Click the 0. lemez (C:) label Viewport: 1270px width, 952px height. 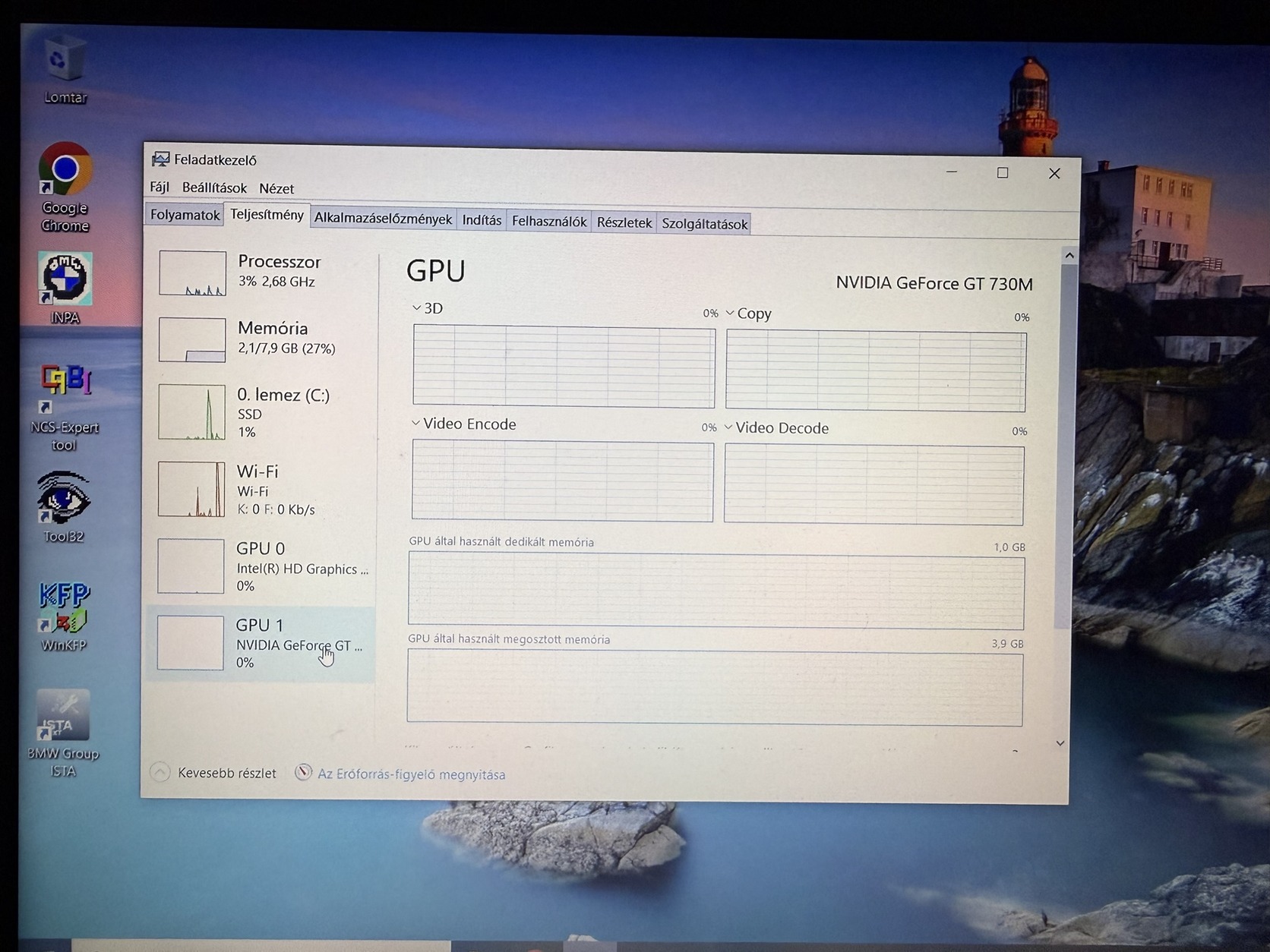tap(283, 395)
